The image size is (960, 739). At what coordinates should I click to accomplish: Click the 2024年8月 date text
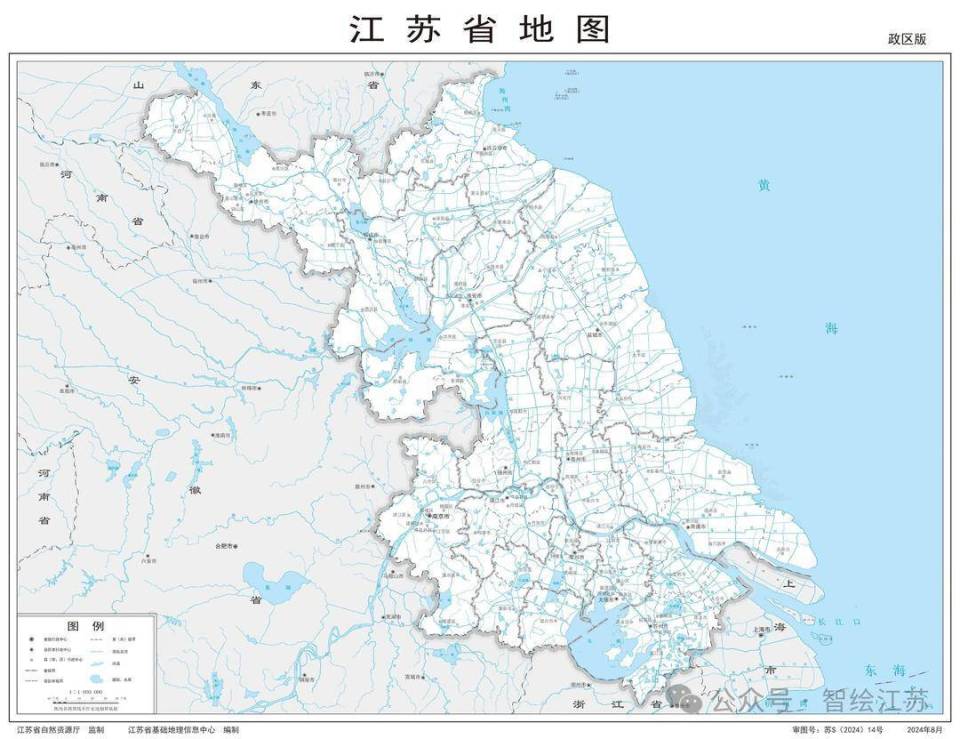coord(926,730)
